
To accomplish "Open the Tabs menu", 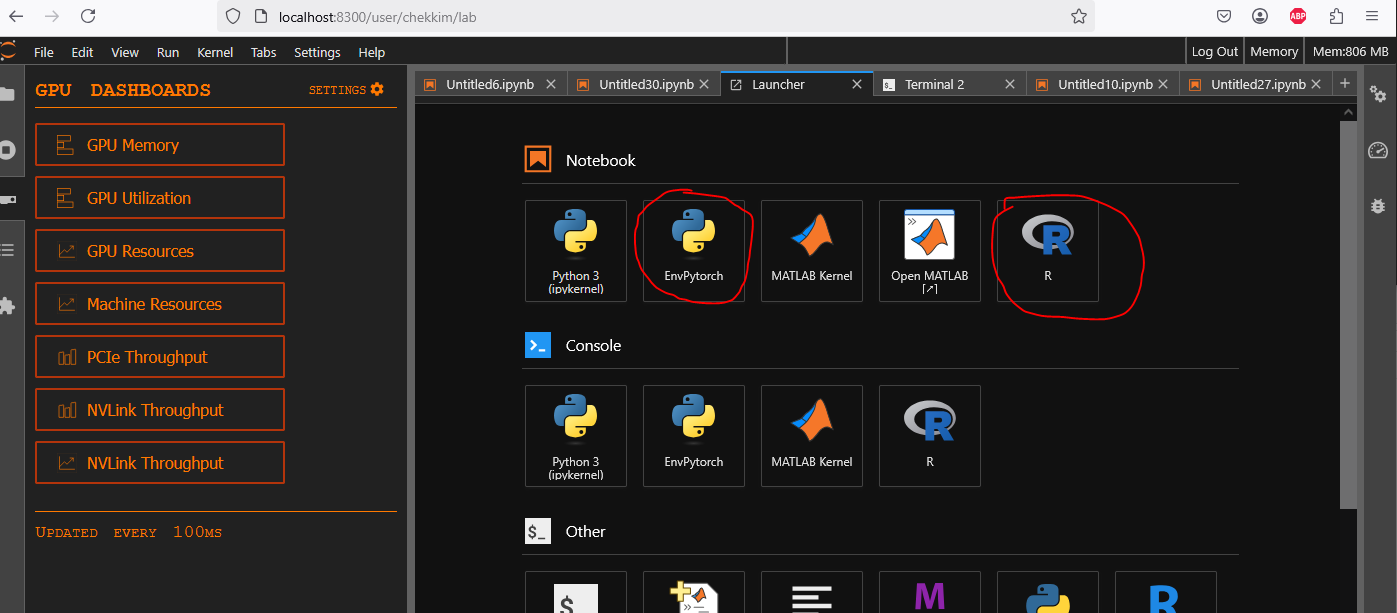I will tap(264, 52).
